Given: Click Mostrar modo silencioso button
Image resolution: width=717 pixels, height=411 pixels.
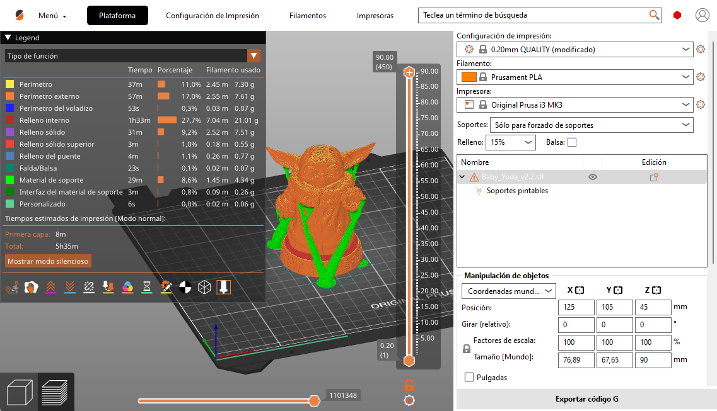Looking at the screenshot, I should pyautogui.click(x=49, y=260).
